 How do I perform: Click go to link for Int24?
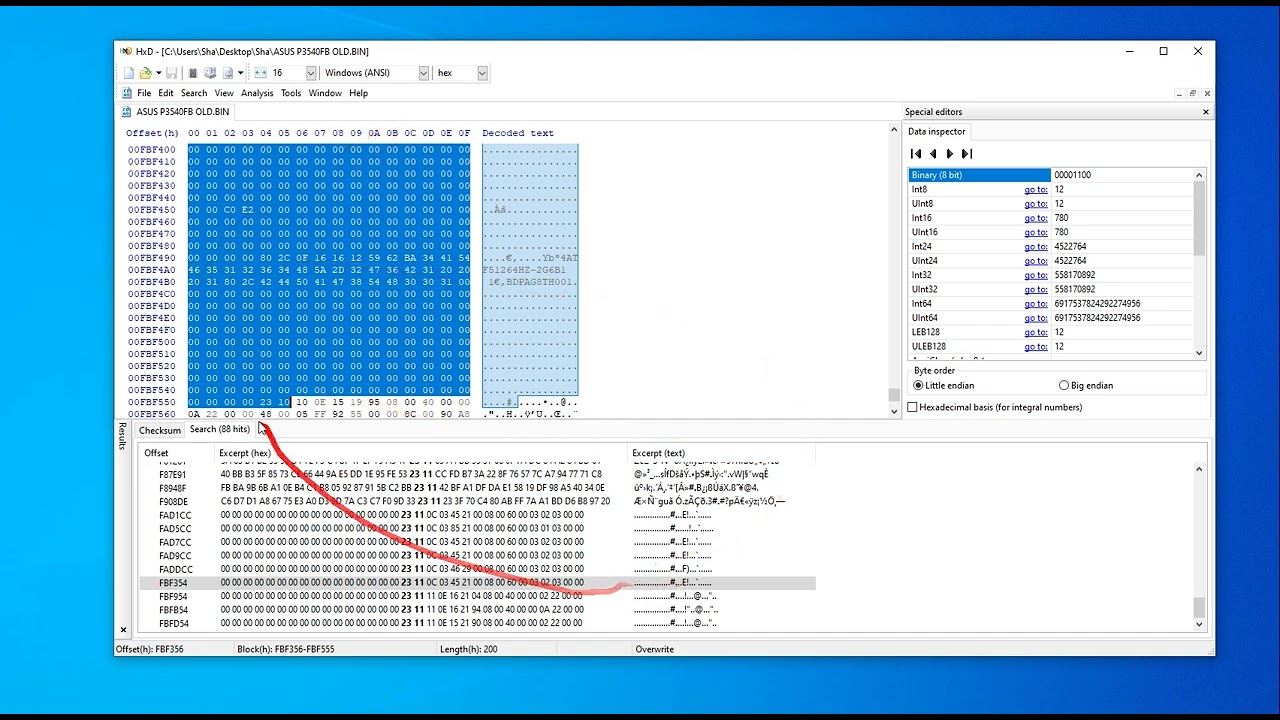coord(1036,246)
